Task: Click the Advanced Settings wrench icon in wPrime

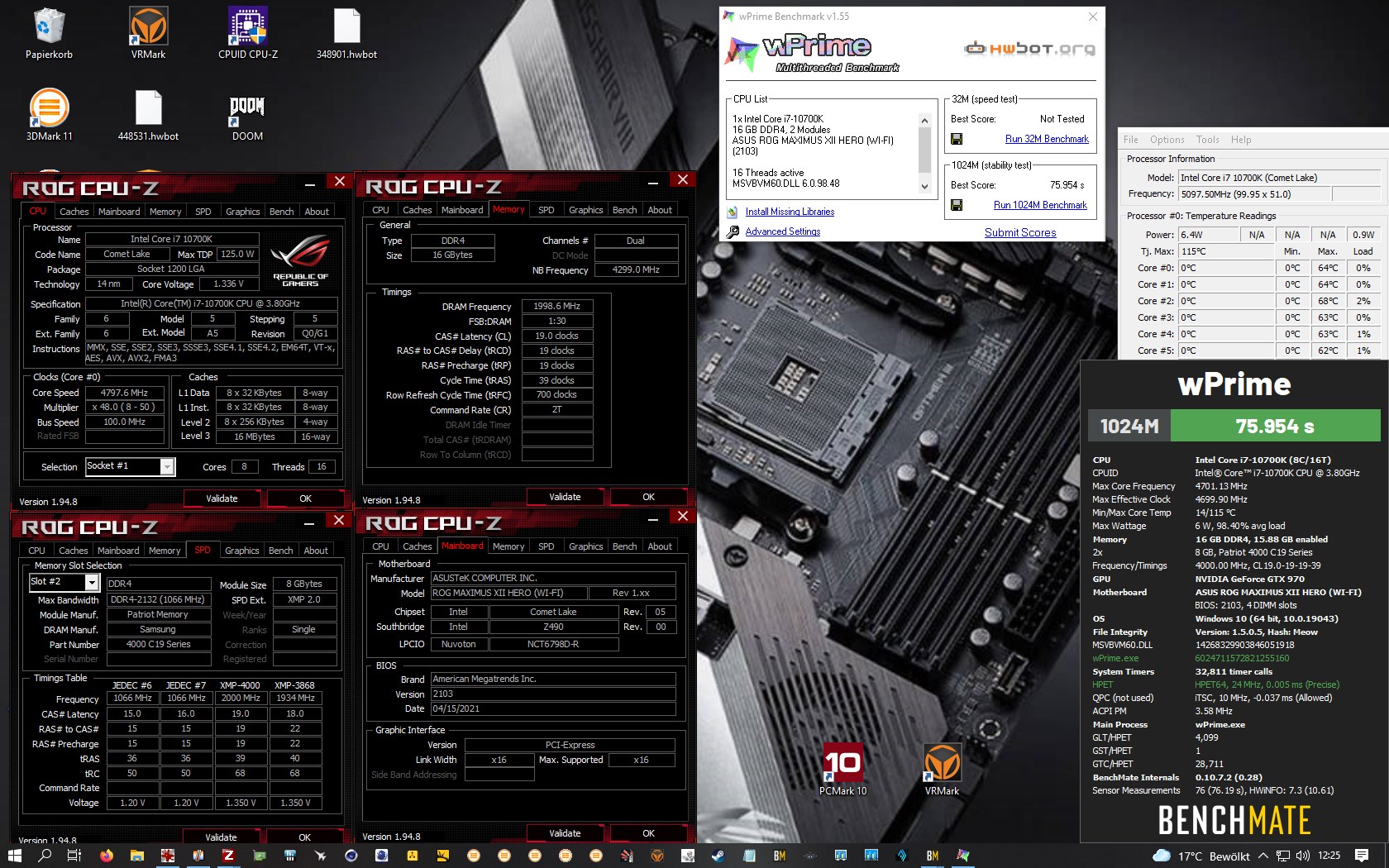Action: (x=733, y=232)
